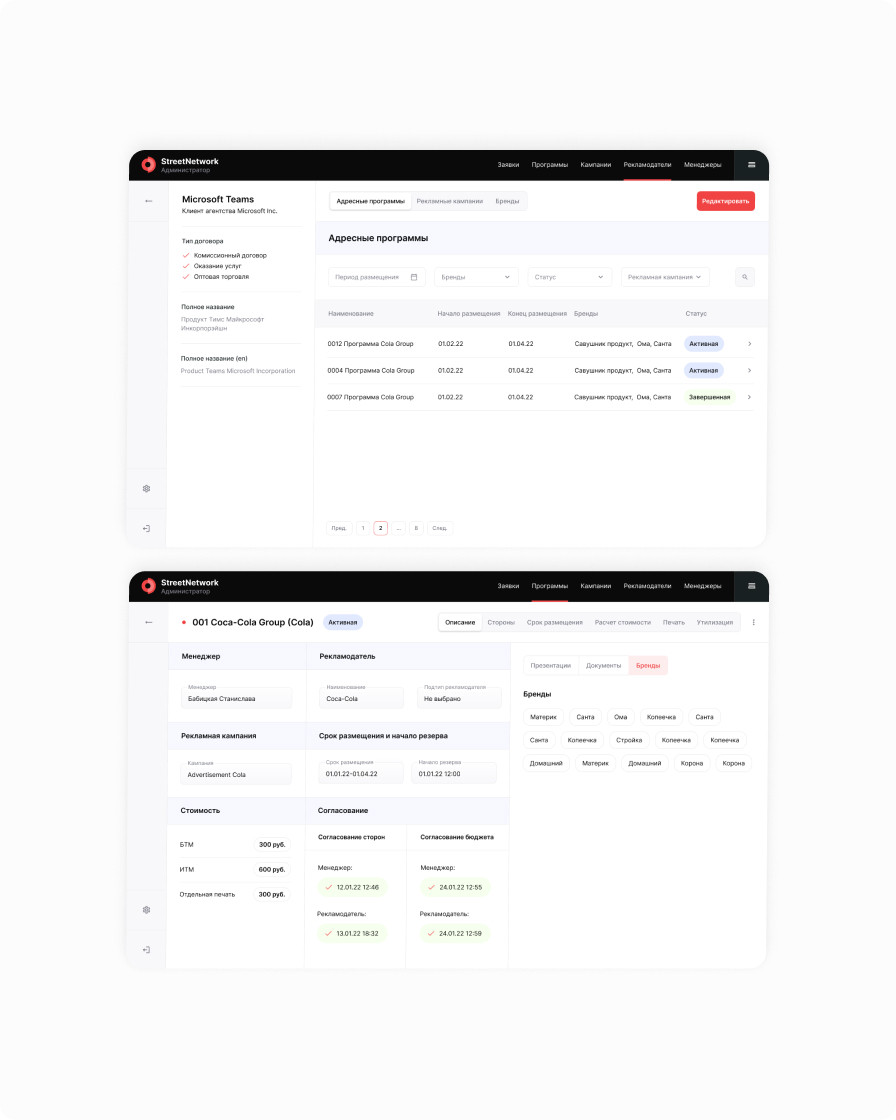Click the Начало резерва field 01.01.22 12:00

pyautogui.click(x=454, y=771)
